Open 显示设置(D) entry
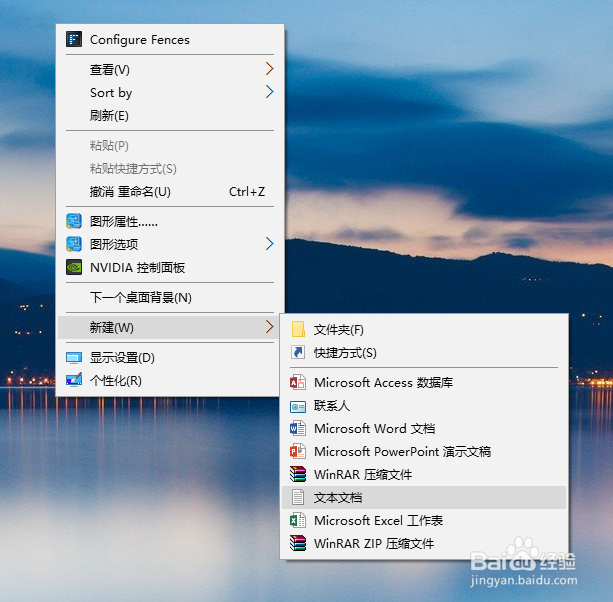 (170, 358)
